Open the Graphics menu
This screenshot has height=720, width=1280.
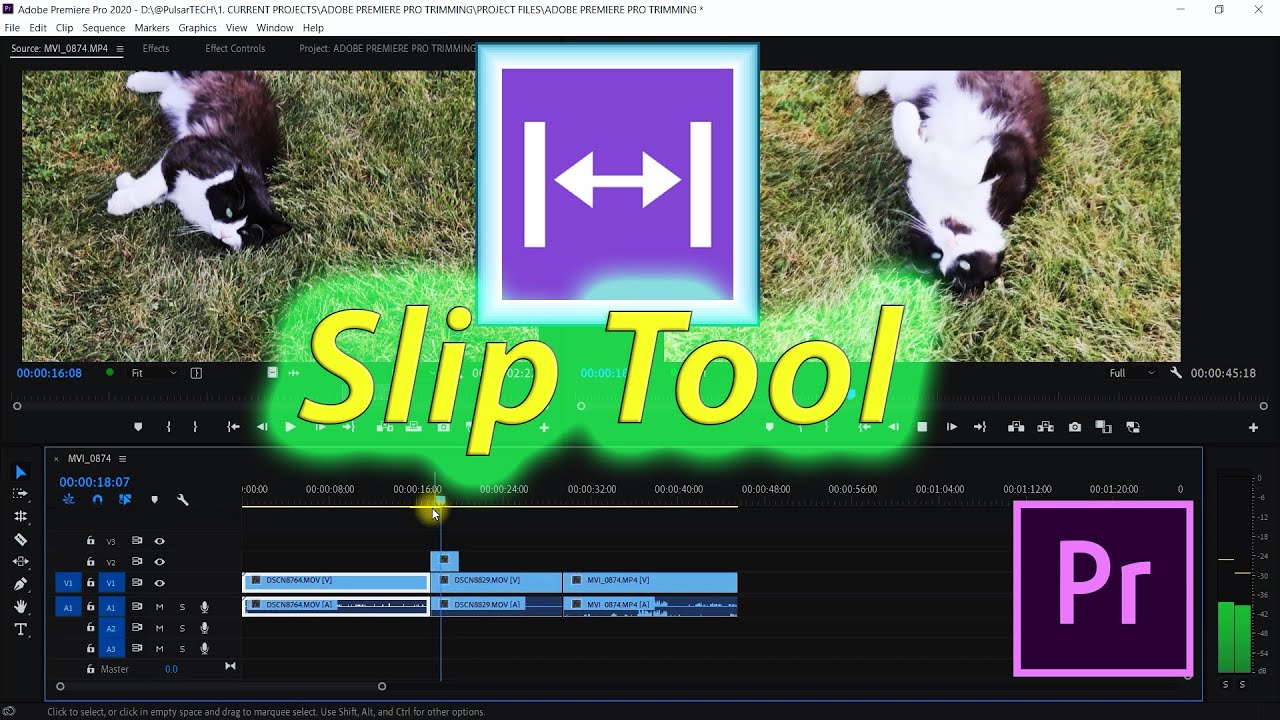tap(197, 28)
